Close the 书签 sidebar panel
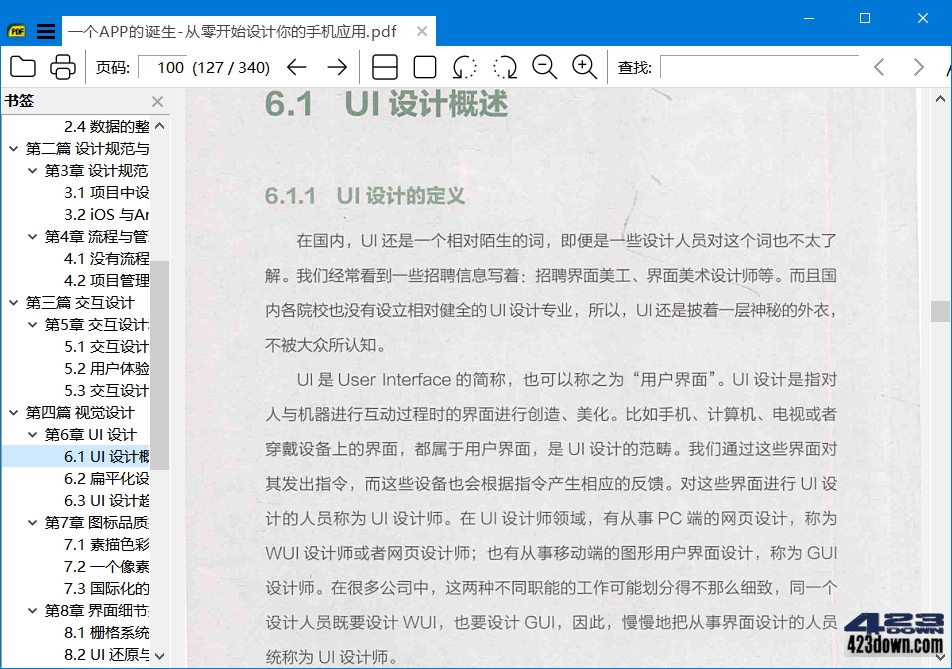952x669 pixels. click(x=156, y=101)
